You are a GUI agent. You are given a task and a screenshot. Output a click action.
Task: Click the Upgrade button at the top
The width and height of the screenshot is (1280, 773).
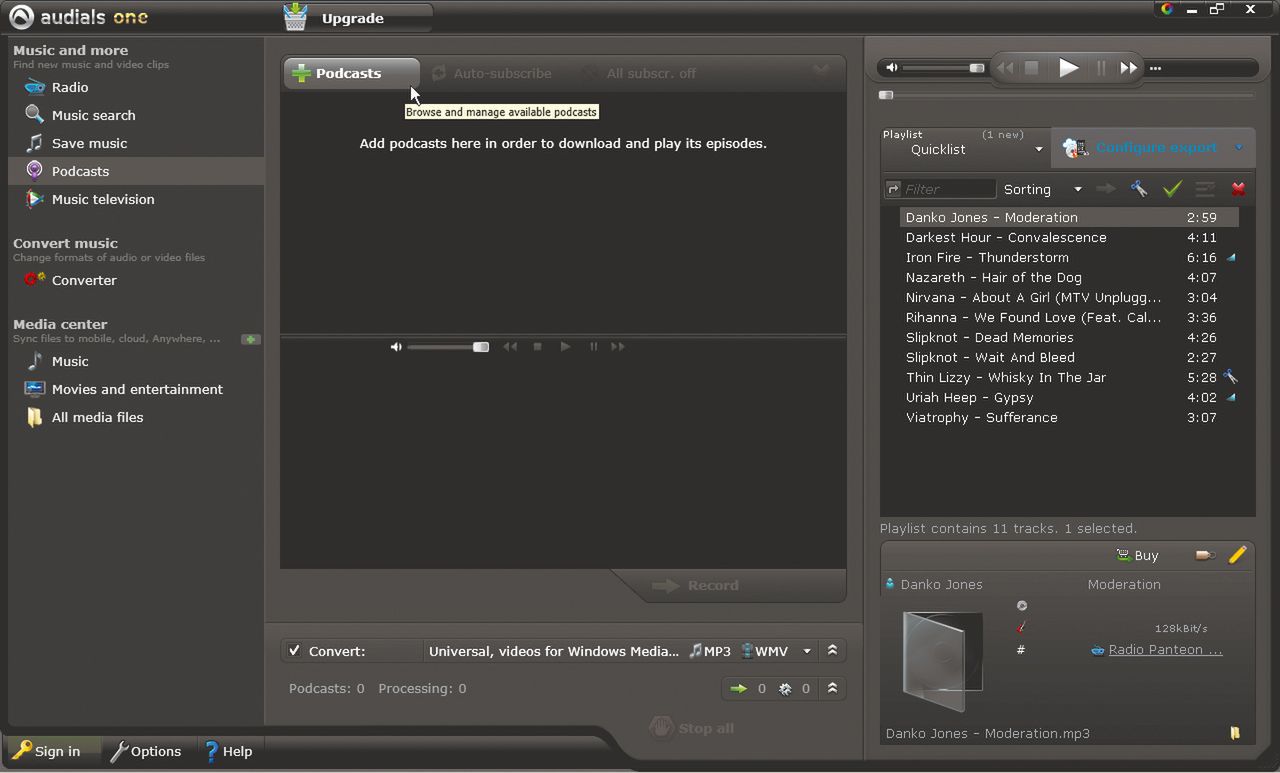[357, 18]
